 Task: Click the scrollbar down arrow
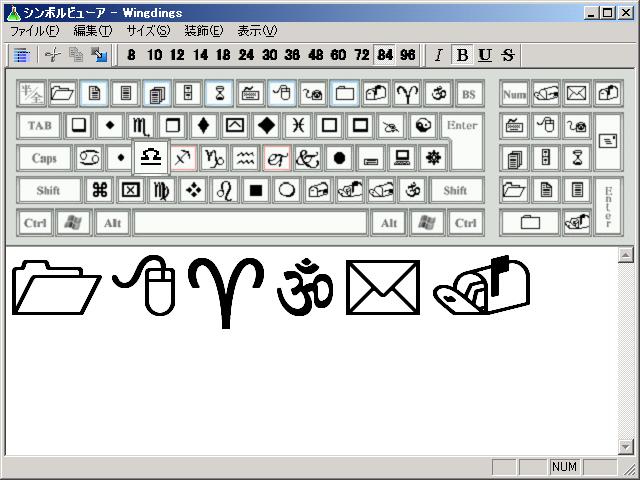pyautogui.click(x=625, y=446)
